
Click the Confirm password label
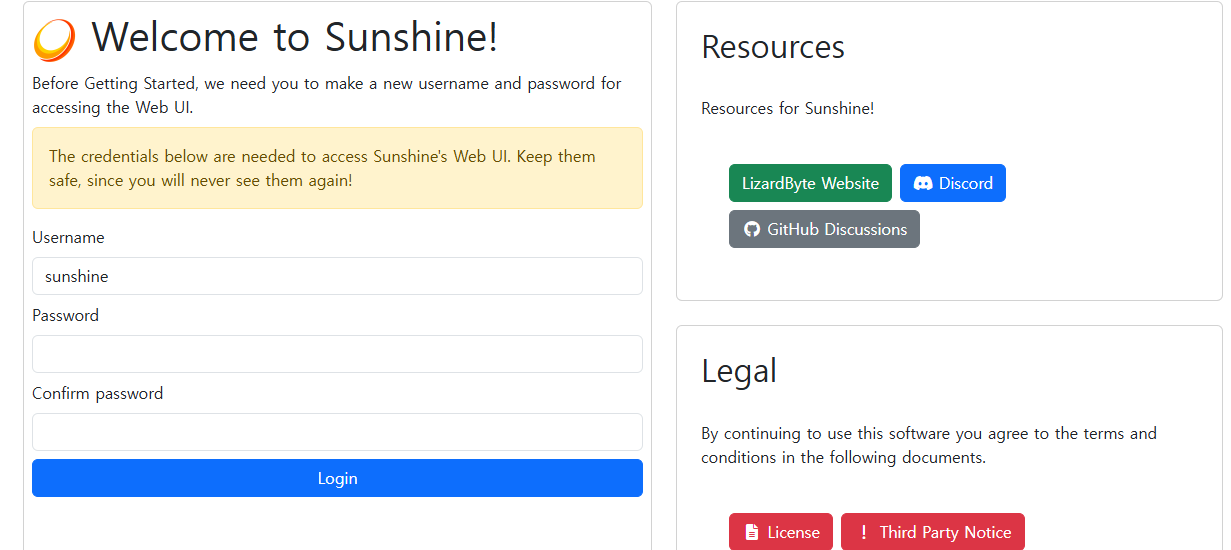pos(97,393)
